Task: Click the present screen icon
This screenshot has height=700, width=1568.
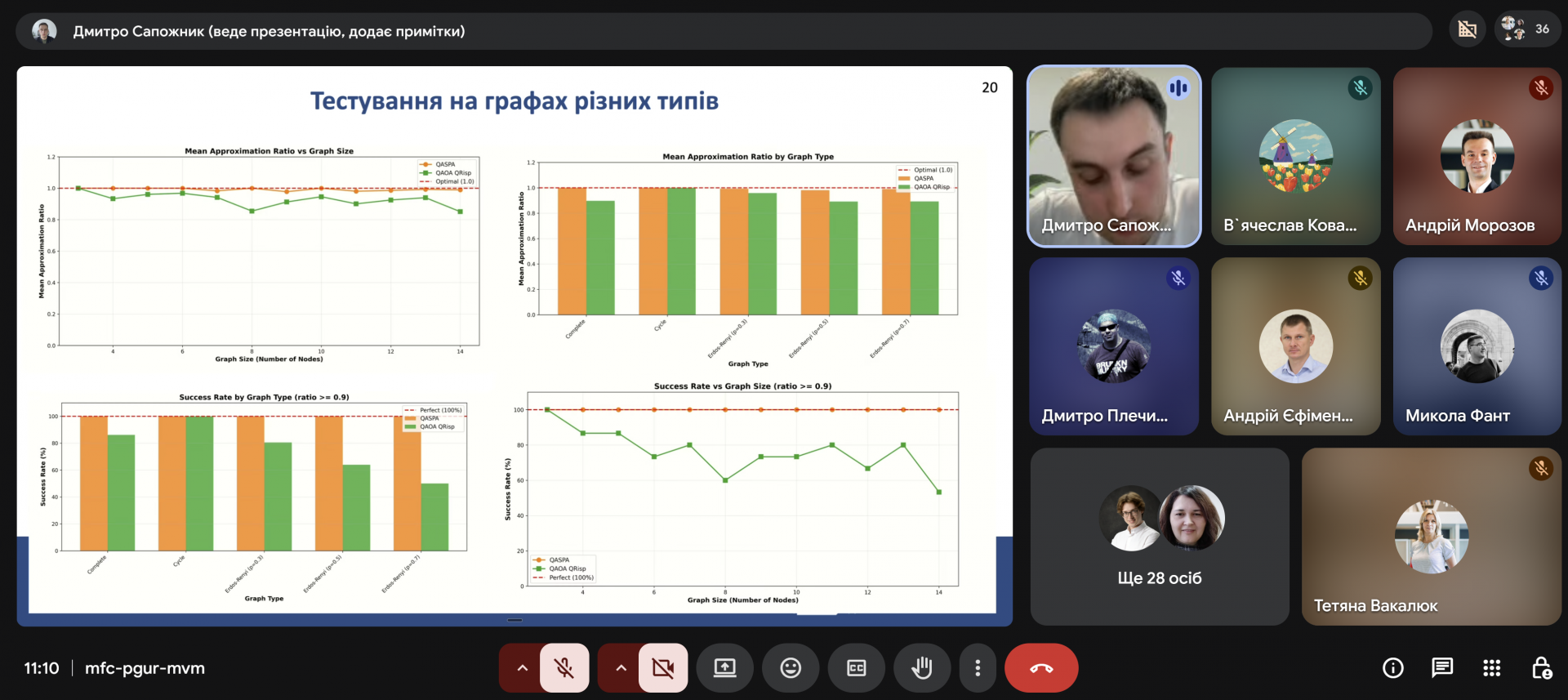Action: tap(724, 668)
